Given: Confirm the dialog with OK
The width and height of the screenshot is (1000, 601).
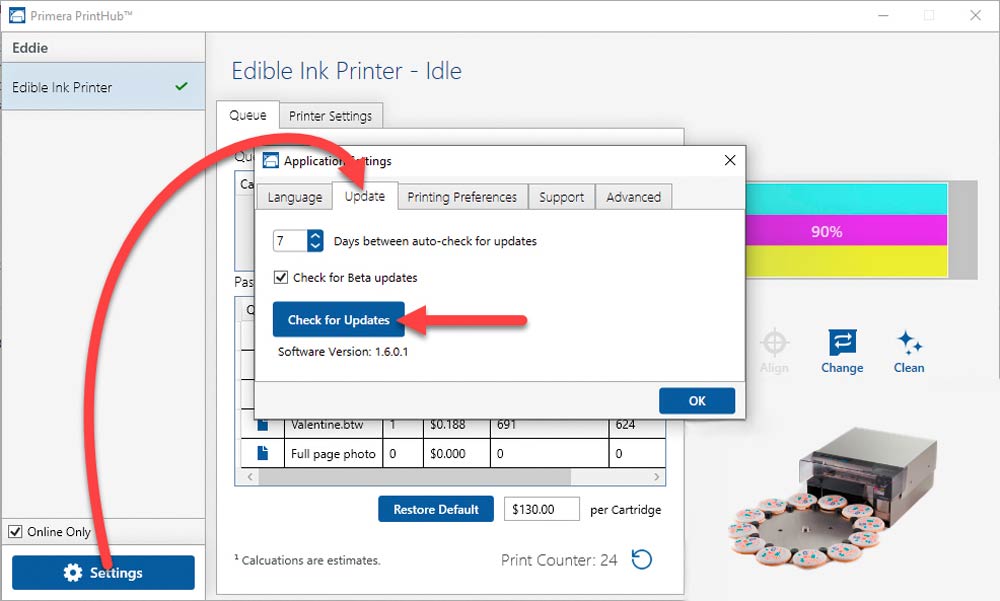Looking at the screenshot, I should 697,401.
